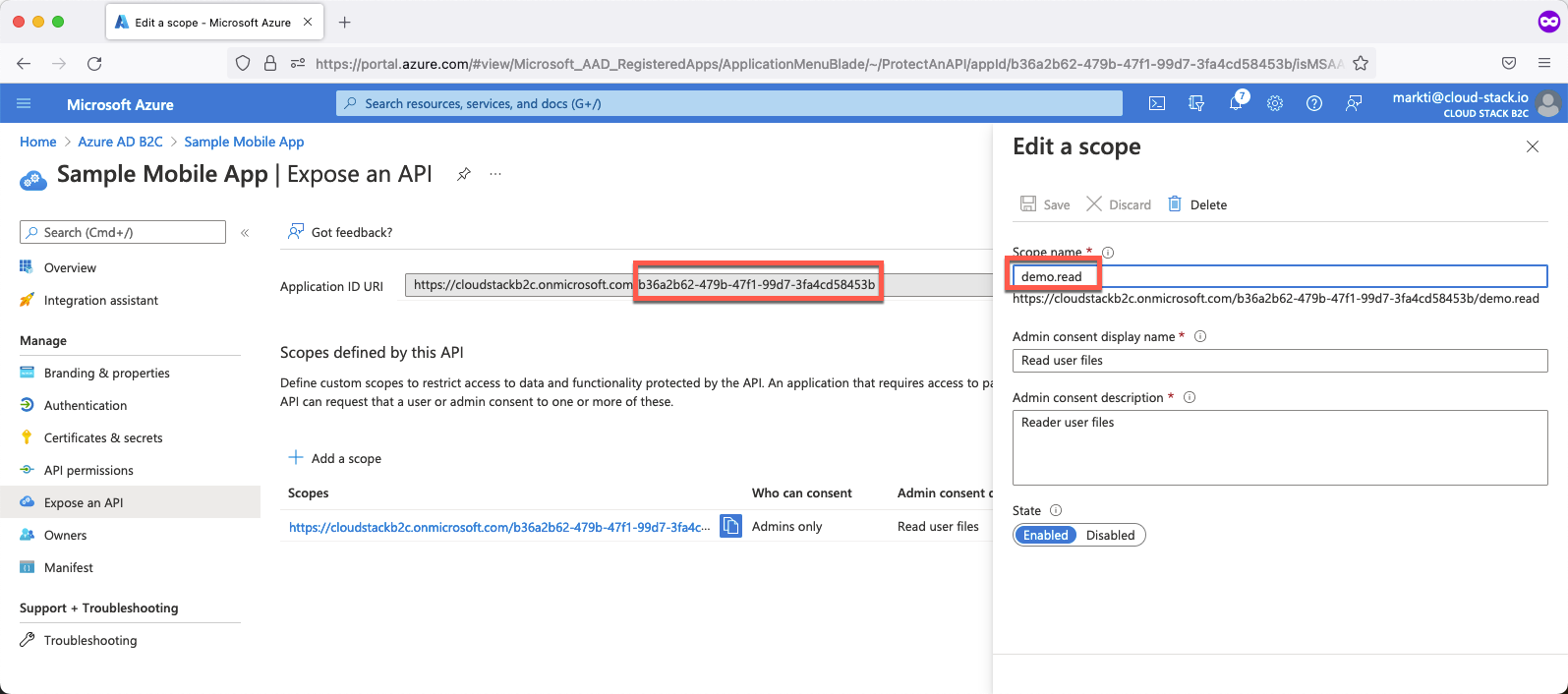Click Got feedback?
The height and width of the screenshot is (694, 1568).
pos(340,232)
